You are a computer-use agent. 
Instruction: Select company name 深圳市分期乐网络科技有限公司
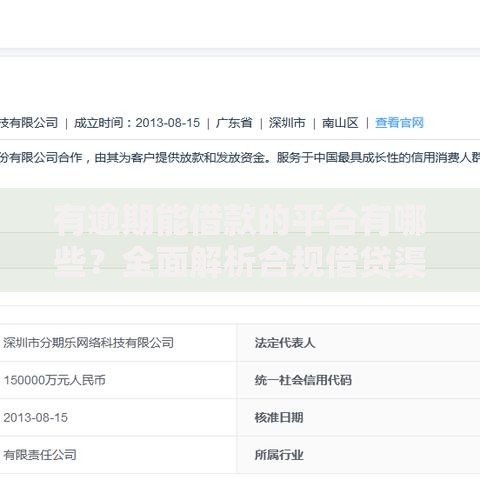pos(89,343)
